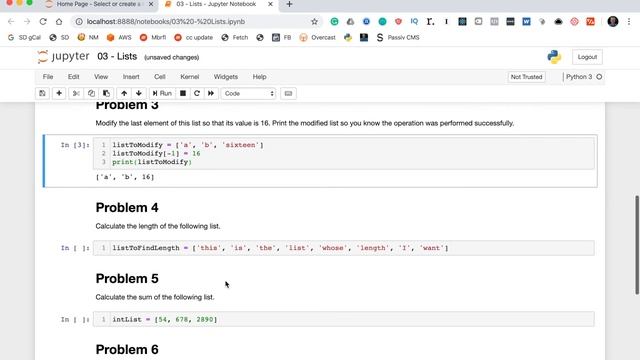Viewport: 640px width, 360px height.
Task: Open the browser profile avatar
Action: coord(613,22)
